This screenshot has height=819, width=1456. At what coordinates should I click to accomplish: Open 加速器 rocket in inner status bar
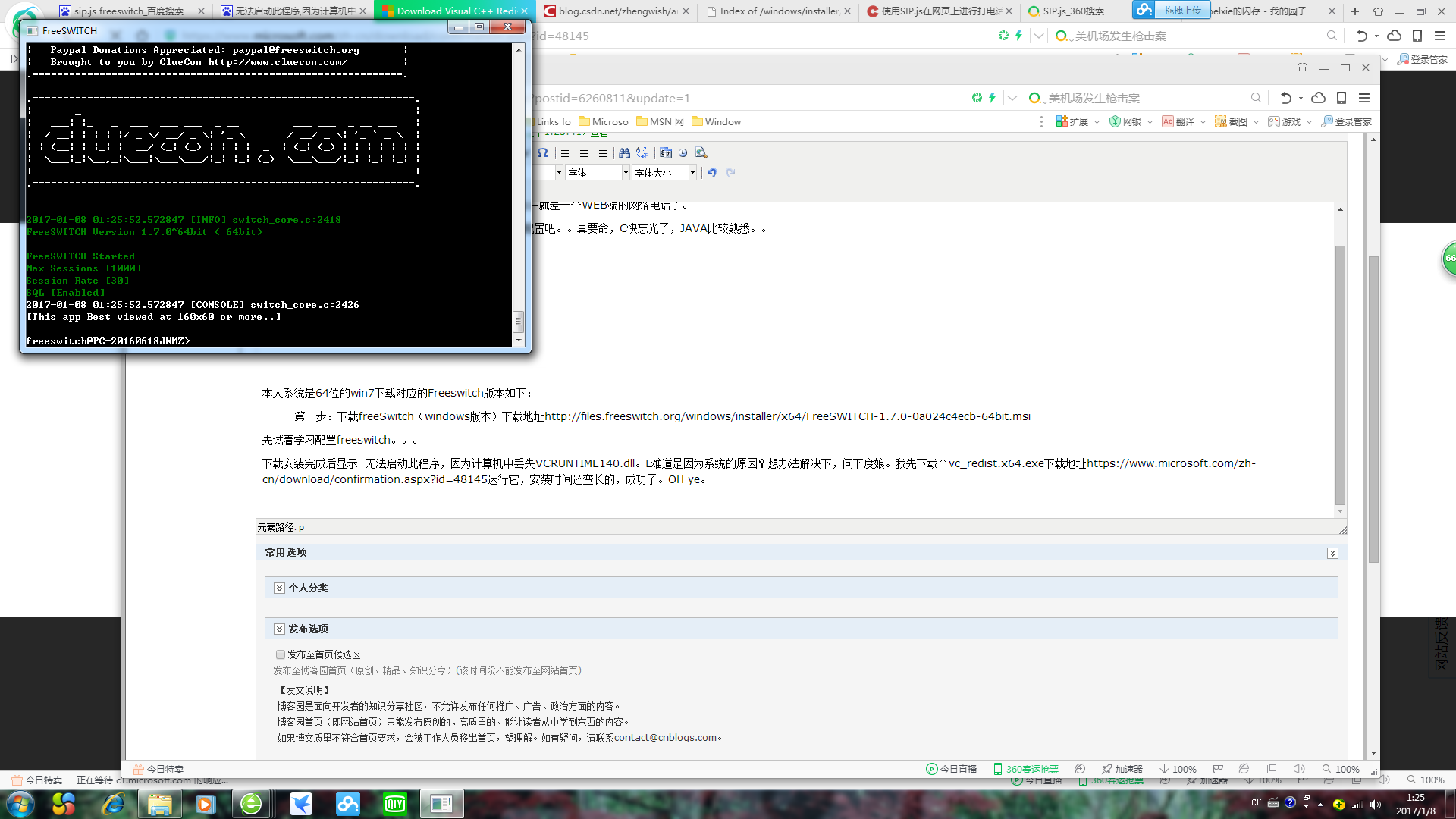point(1122,769)
